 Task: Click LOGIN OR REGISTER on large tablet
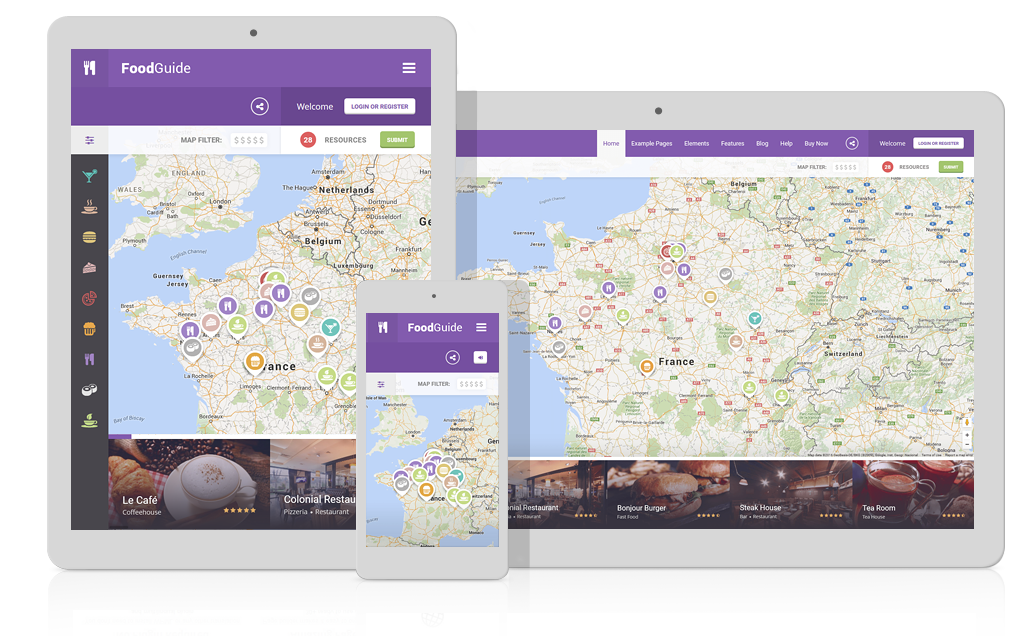click(x=380, y=106)
